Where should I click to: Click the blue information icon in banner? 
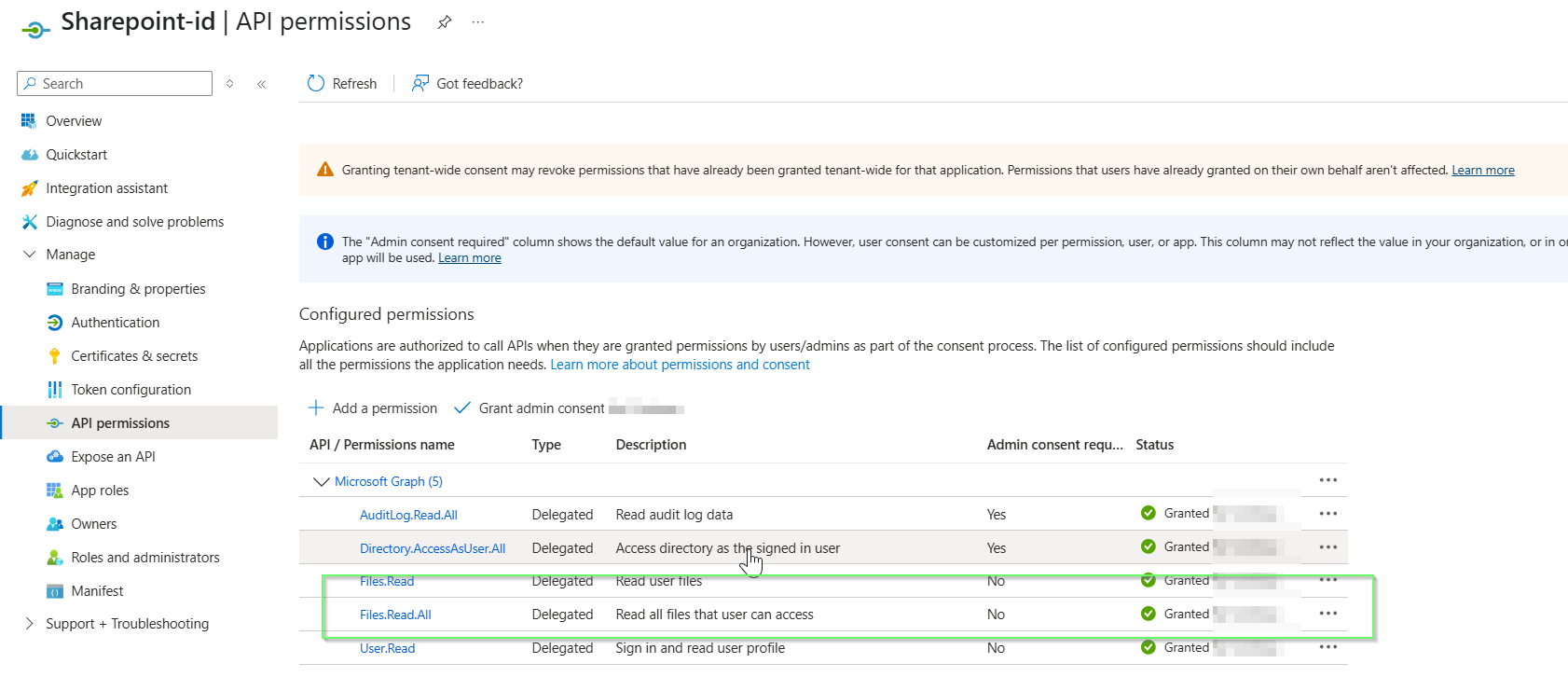pyautogui.click(x=325, y=242)
